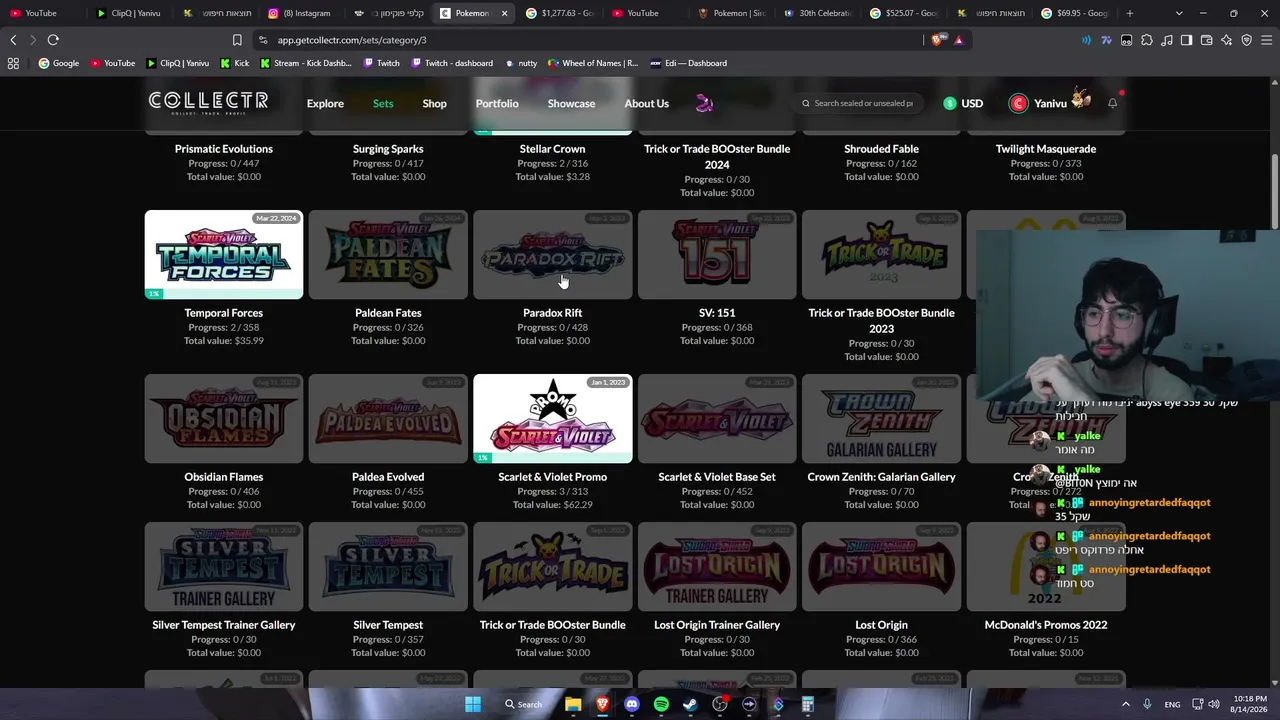
Task: Click the address bar URL
Action: [352, 40]
